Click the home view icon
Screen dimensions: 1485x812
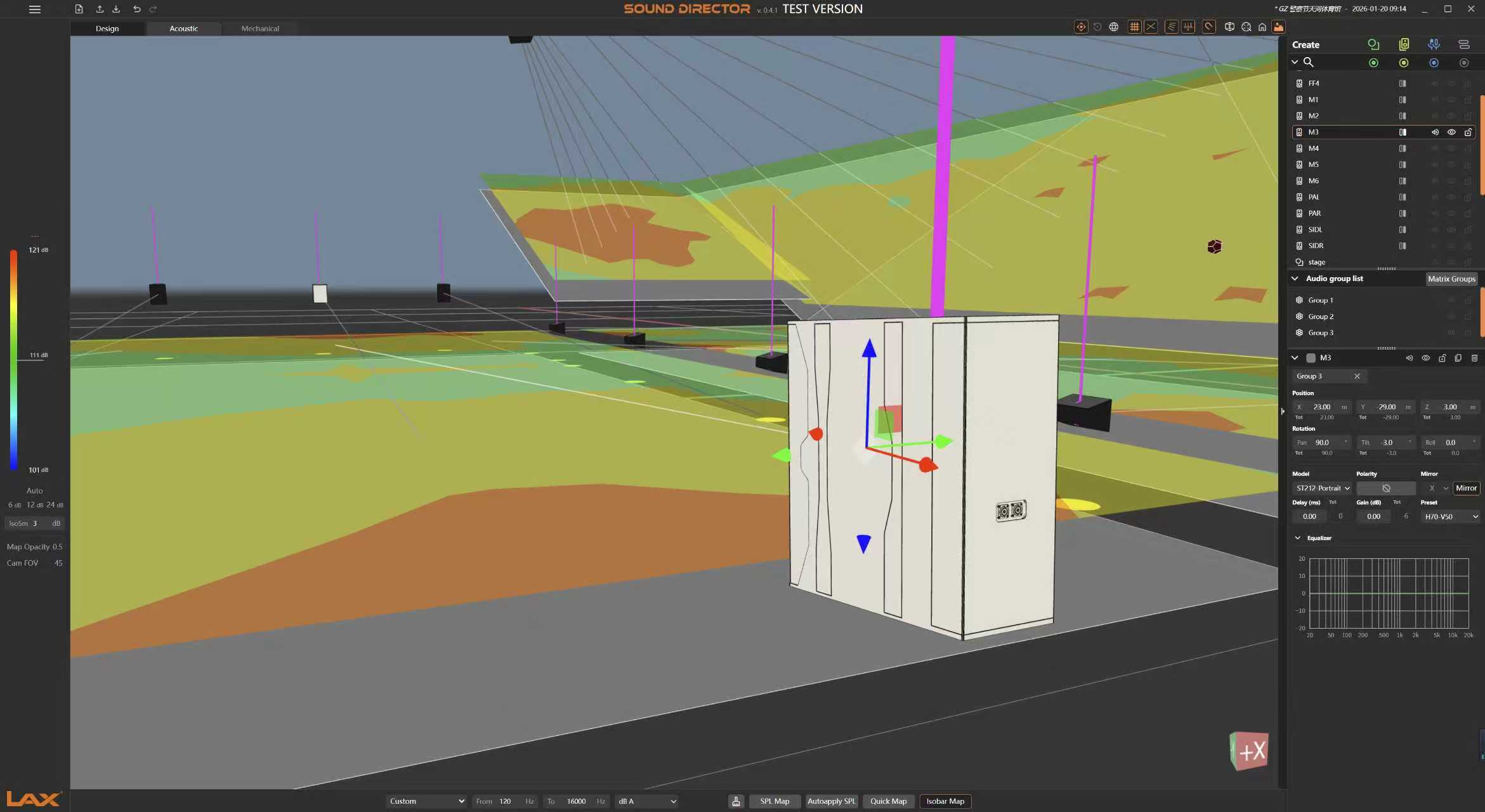(x=1262, y=27)
